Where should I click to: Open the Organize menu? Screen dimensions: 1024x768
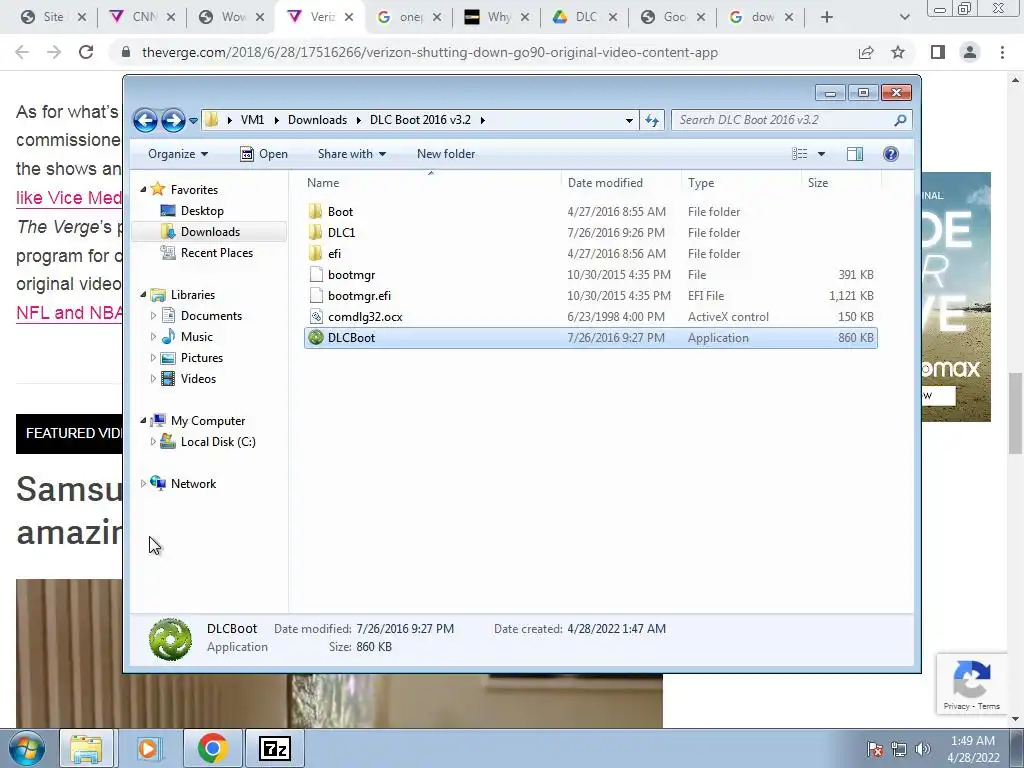click(x=178, y=154)
